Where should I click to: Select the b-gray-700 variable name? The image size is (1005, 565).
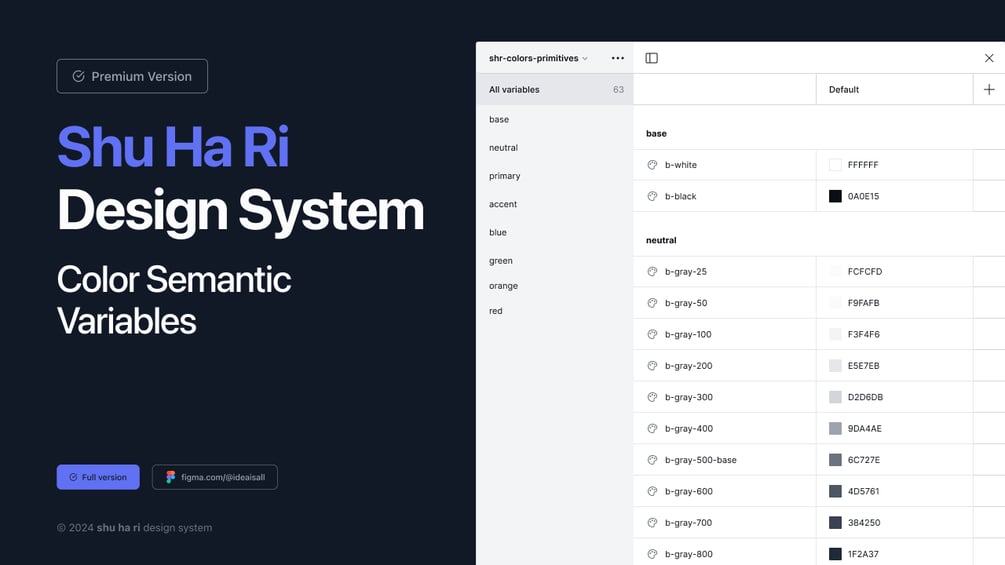pos(688,523)
